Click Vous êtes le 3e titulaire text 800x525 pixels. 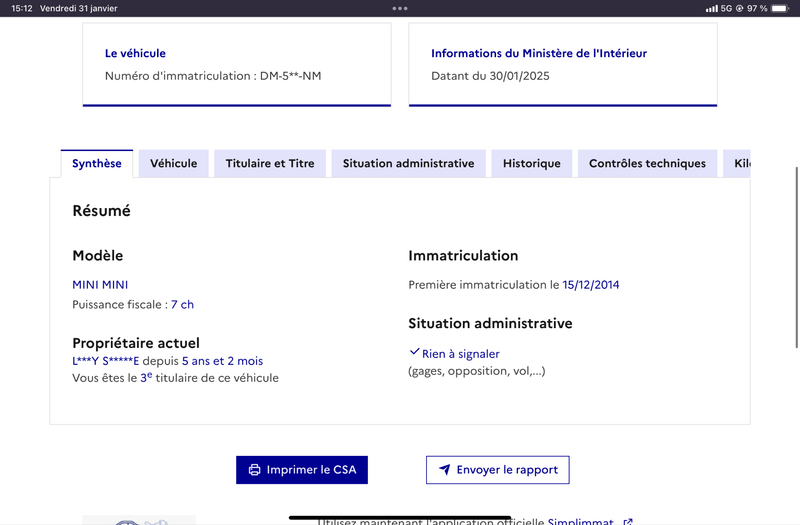click(x=176, y=378)
